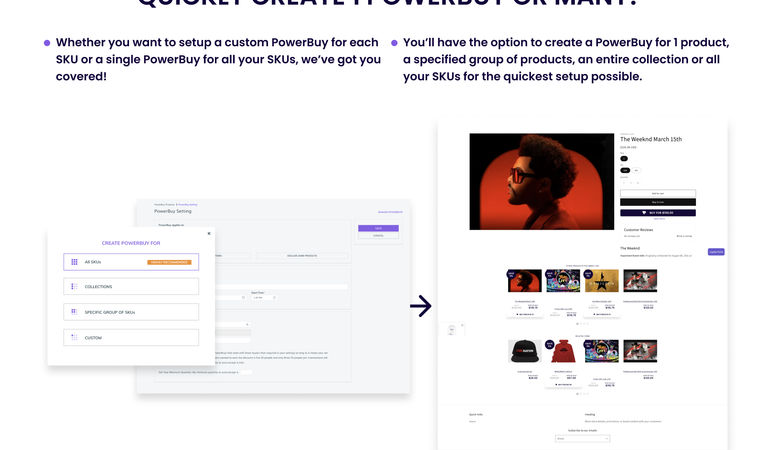
Task: Click the link at top right of settings page
Action: coord(390,212)
